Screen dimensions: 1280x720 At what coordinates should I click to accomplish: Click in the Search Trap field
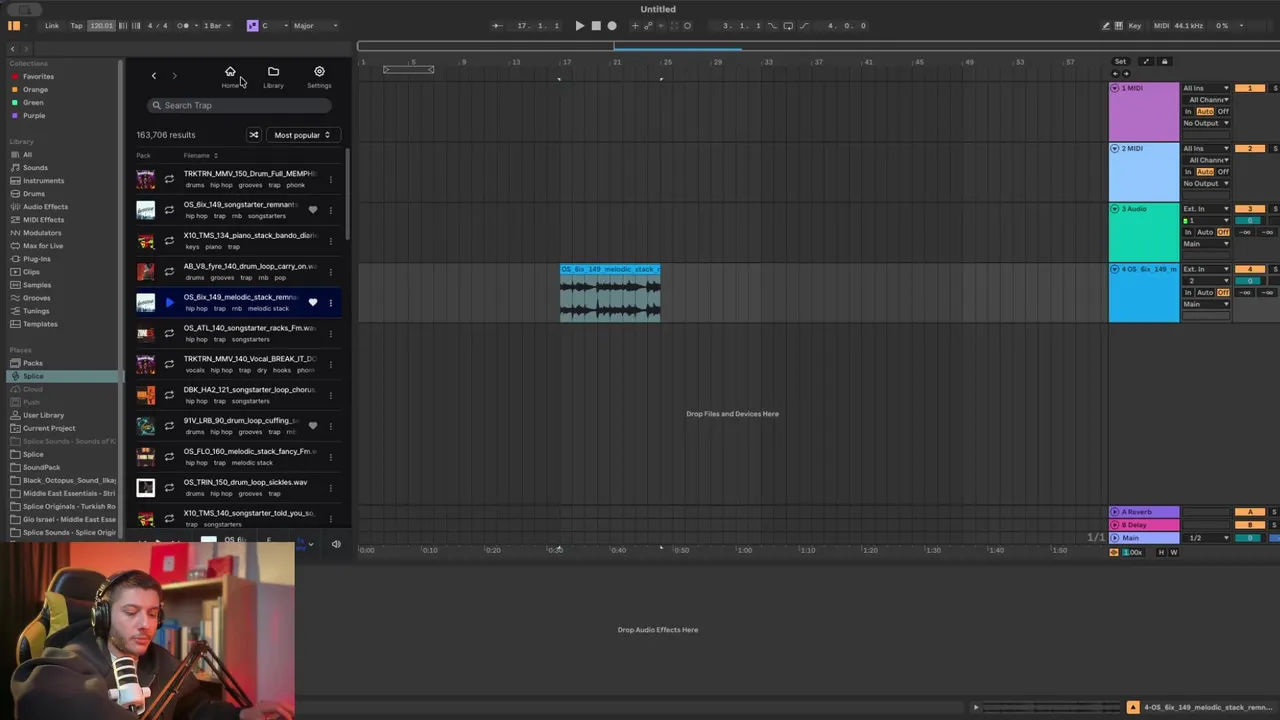[x=240, y=105]
